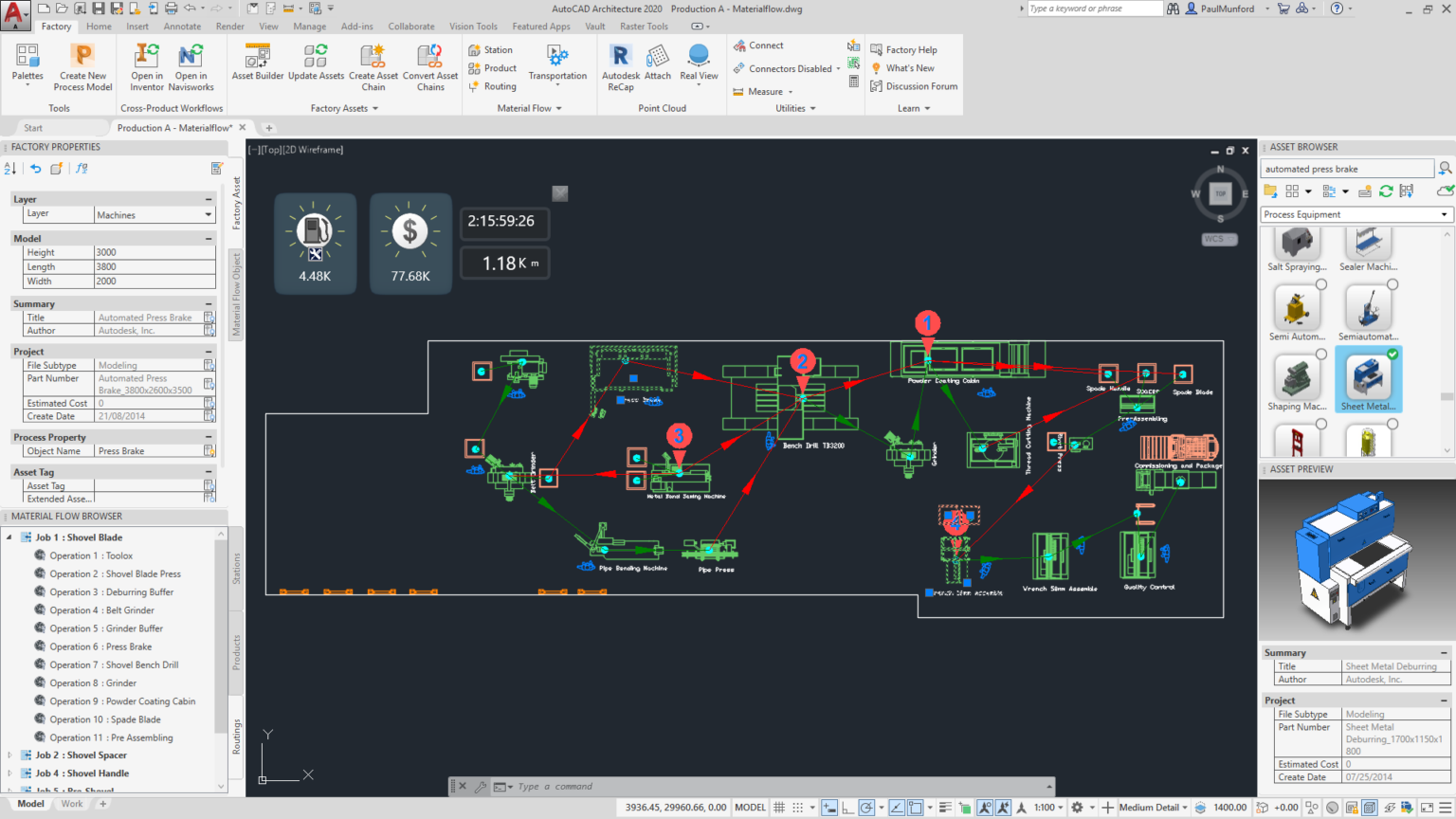Open the Collaborate ribbon tab
The image size is (1456, 819).
pyautogui.click(x=411, y=27)
